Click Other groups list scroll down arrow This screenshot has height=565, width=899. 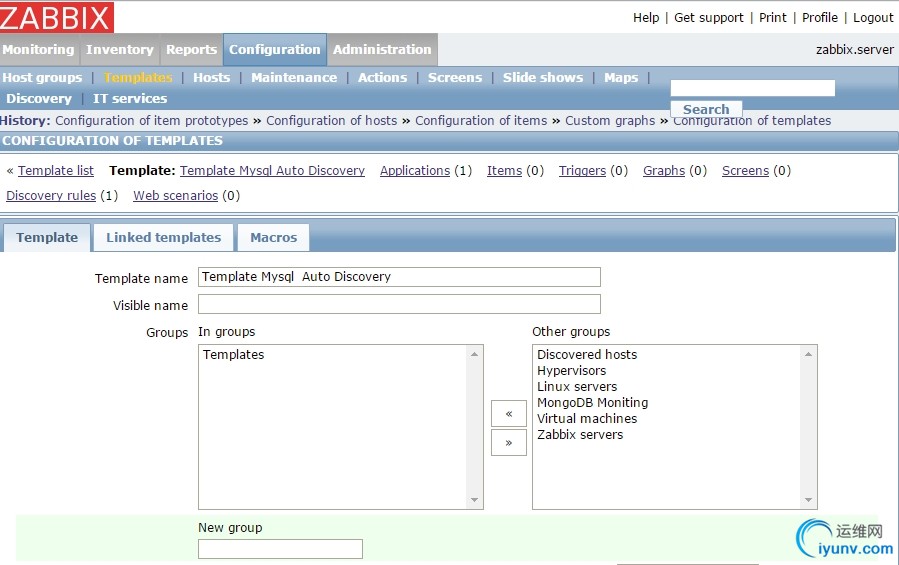coord(808,500)
